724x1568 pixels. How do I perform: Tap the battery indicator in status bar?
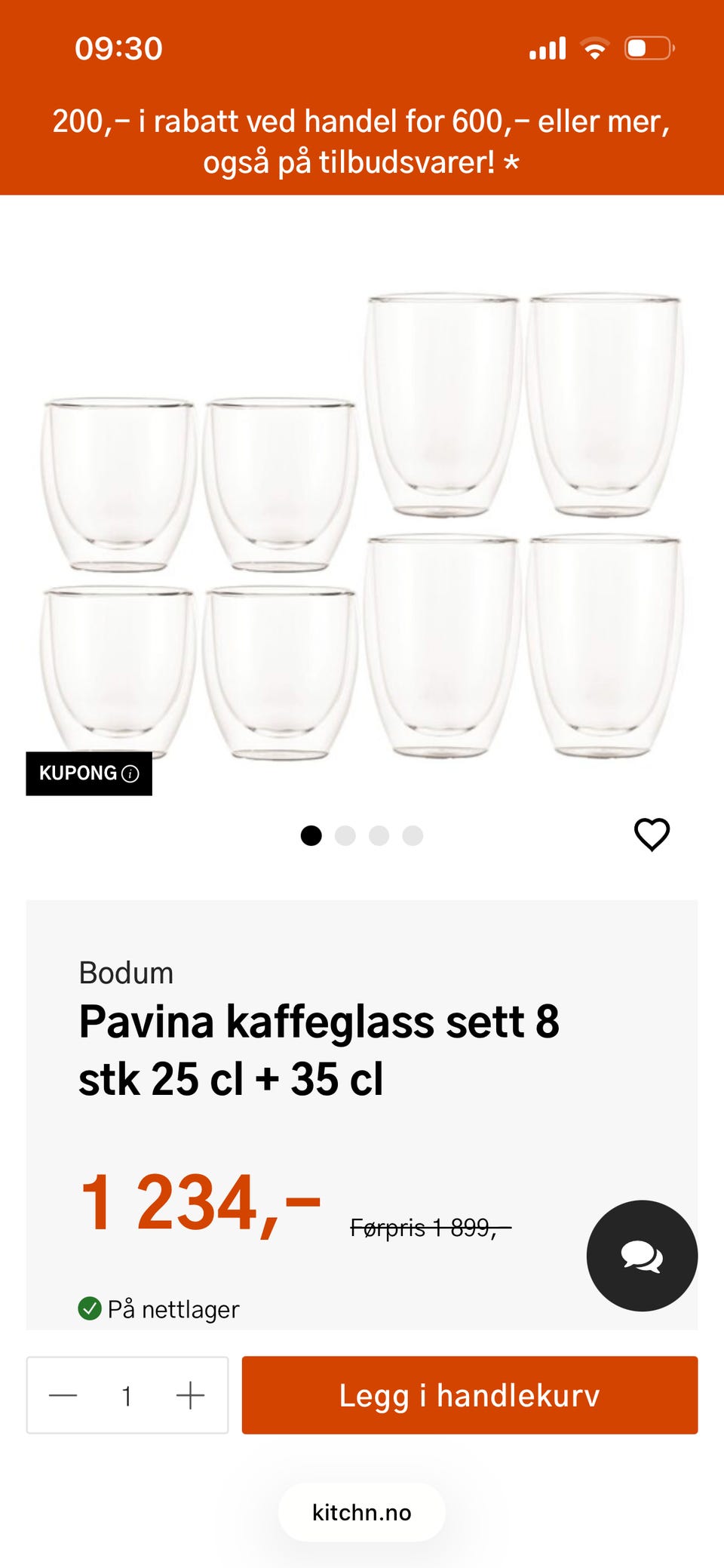tap(649, 48)
